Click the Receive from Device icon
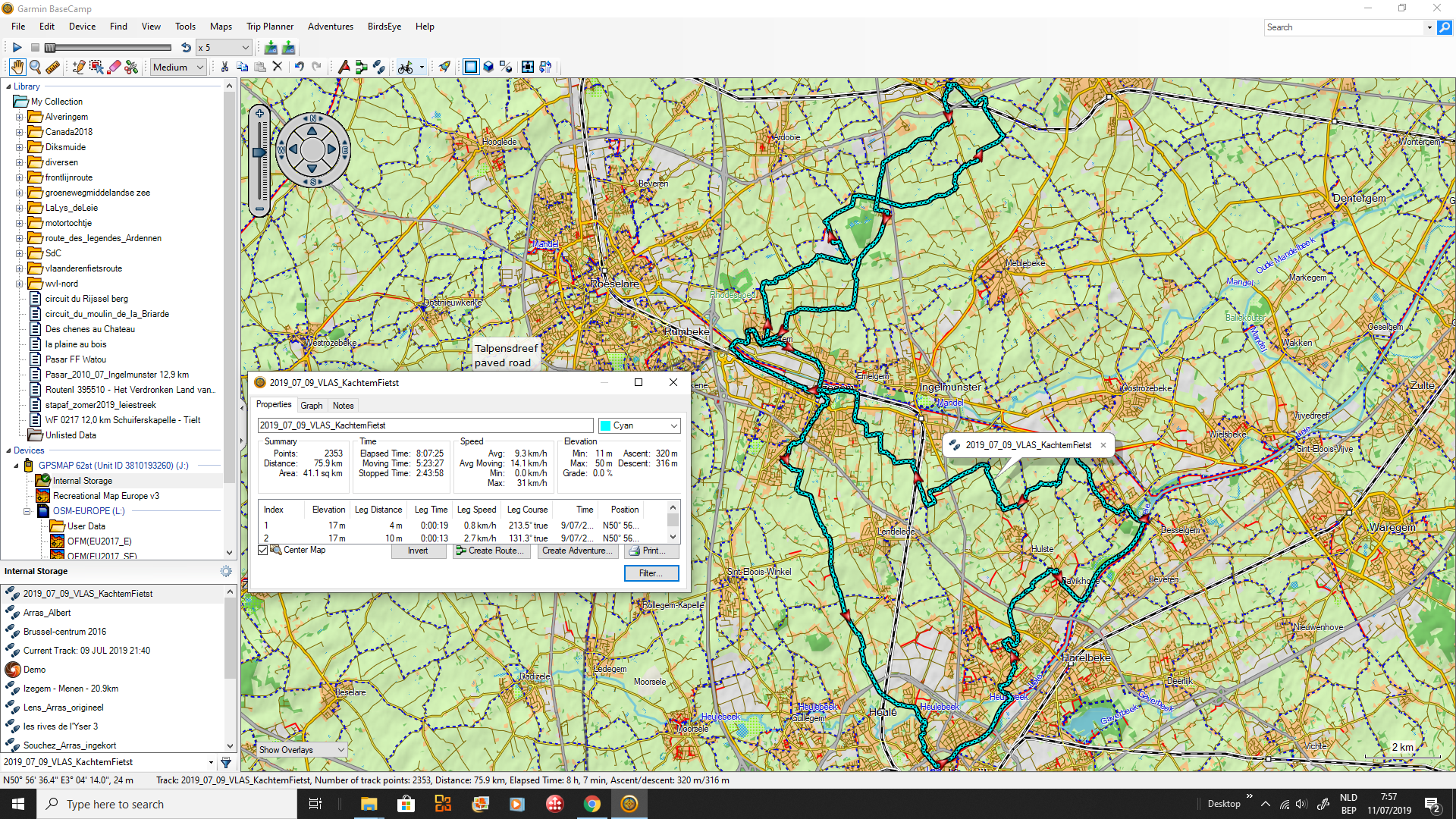 pyautogui.click(x=288, y=47)
